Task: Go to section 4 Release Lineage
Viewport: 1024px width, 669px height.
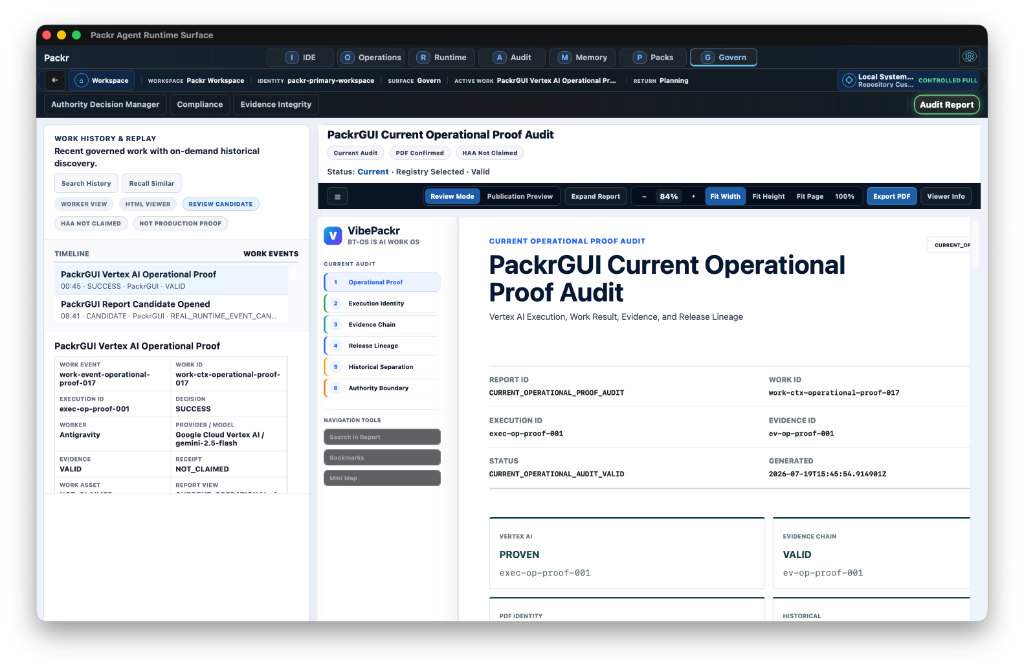Action: (x=382, y=346)
